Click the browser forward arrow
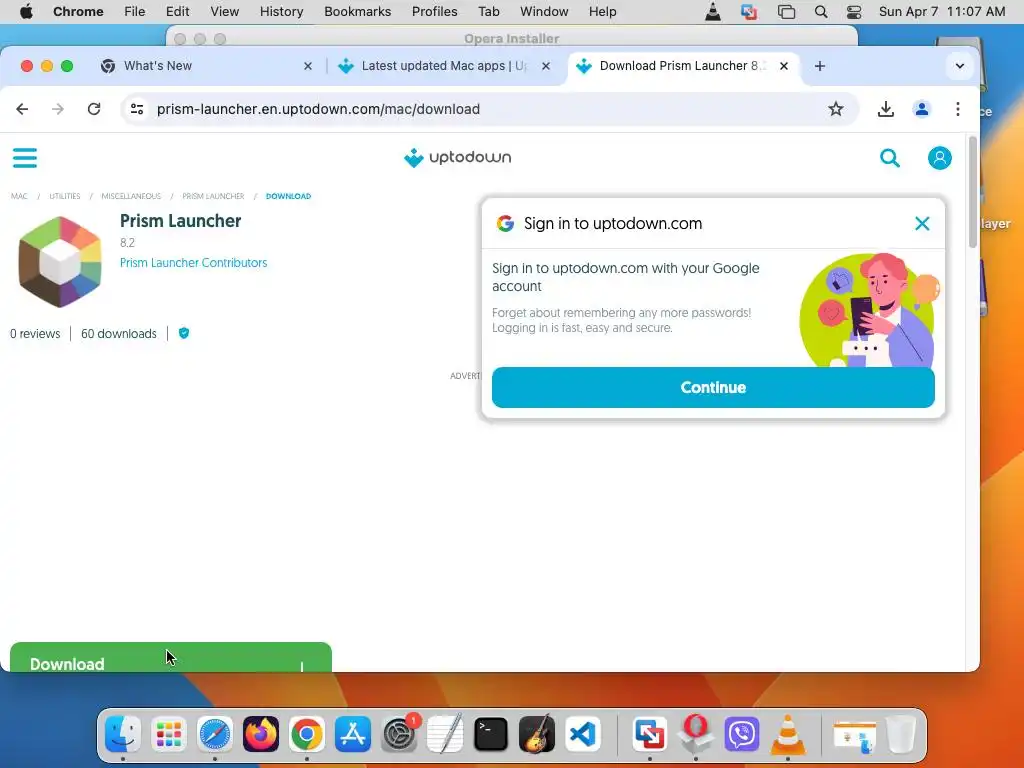Viewport: 1024px width, 768px height. pos(58,109)
